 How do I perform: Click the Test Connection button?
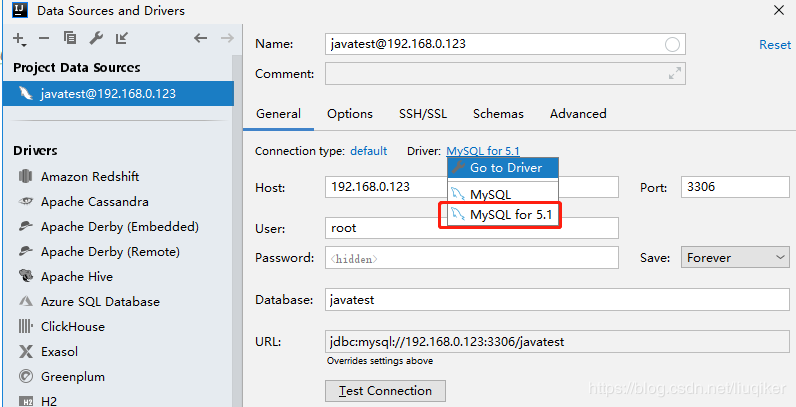pyautogui.click(x=385, y=391)
